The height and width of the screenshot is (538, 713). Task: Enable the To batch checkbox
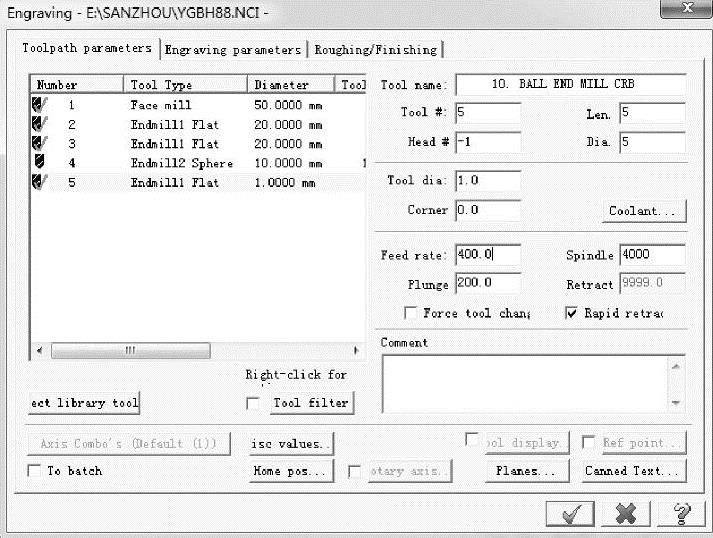pyautogui.click(x=35, y=470)
